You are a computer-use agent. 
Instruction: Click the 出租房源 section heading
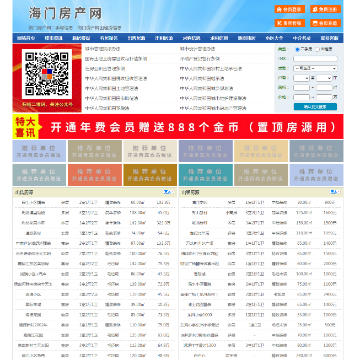(x=190, y=192)
